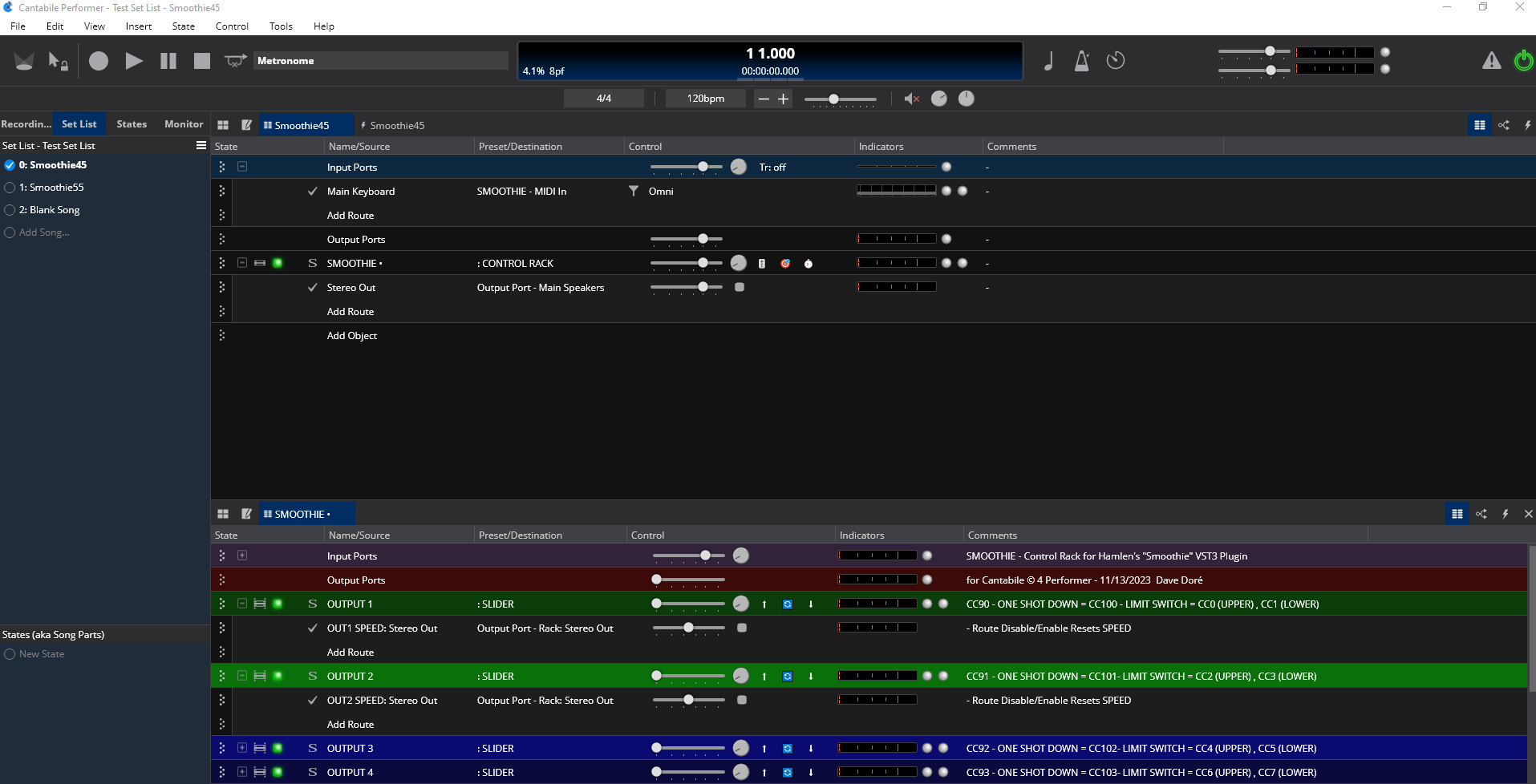Screen dimensions: 1536x784
Task: Toggle the metronome icon
Action: (1082, 61)
